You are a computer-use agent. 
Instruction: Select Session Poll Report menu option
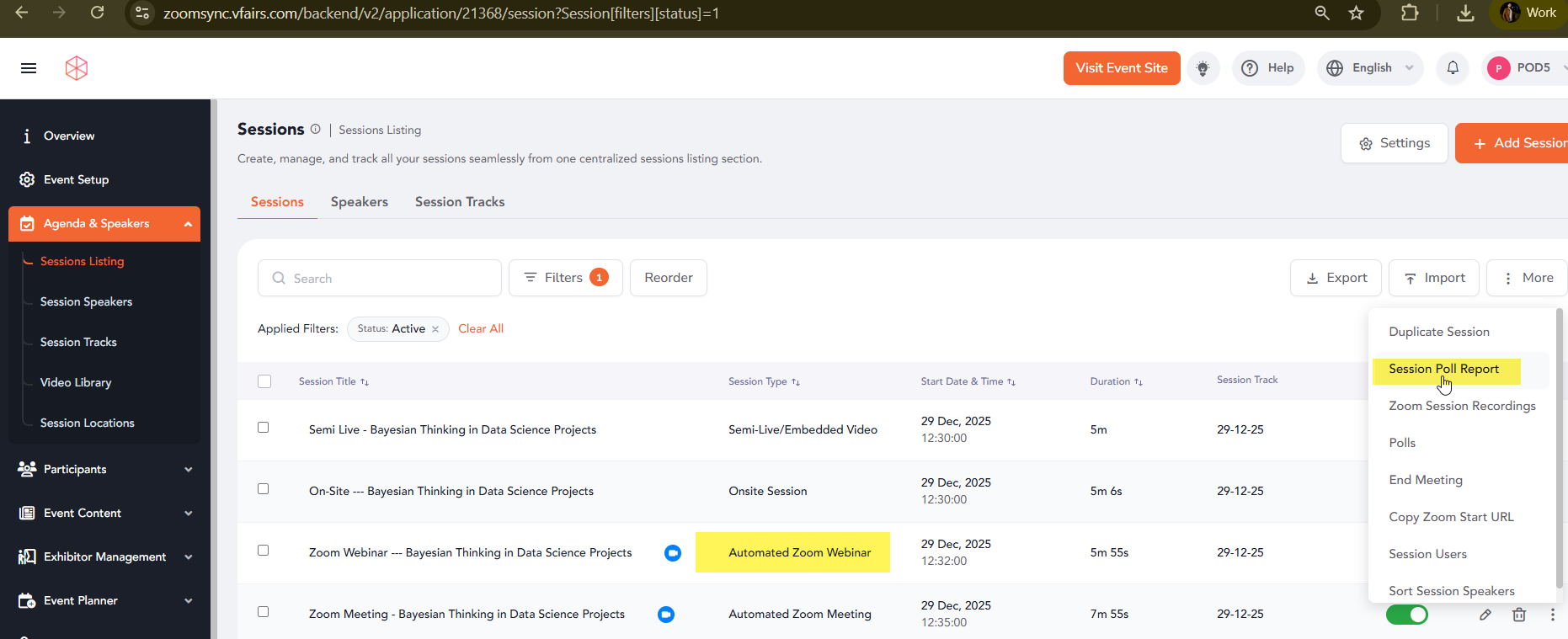pyautogui.click(x=1443, y=370)
